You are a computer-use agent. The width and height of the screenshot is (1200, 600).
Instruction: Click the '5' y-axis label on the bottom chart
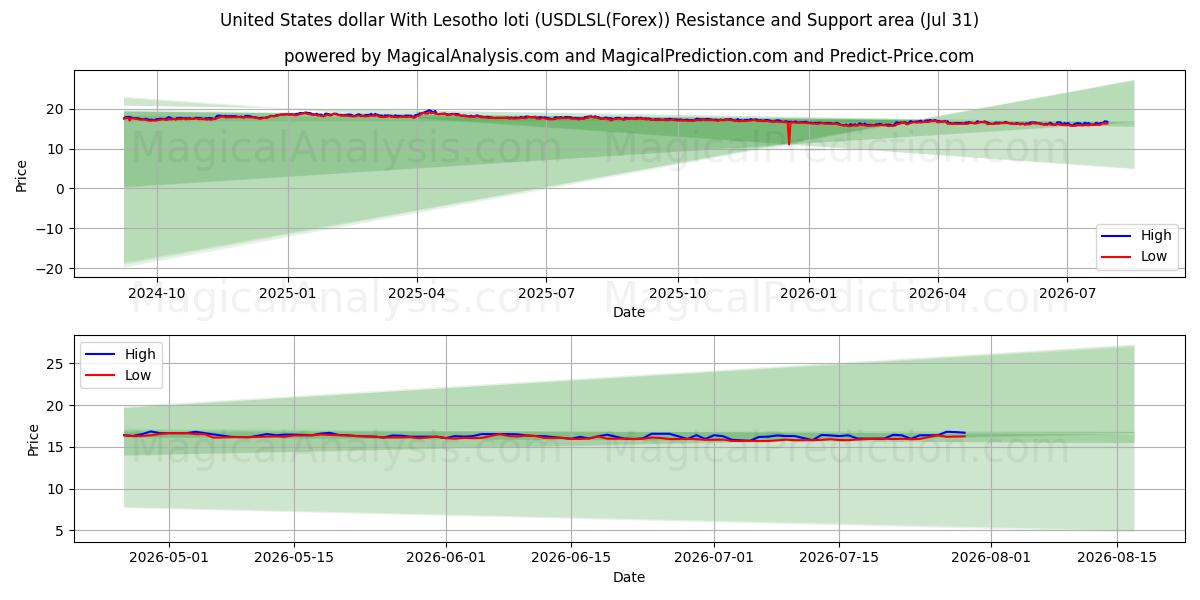pos(62,531)
